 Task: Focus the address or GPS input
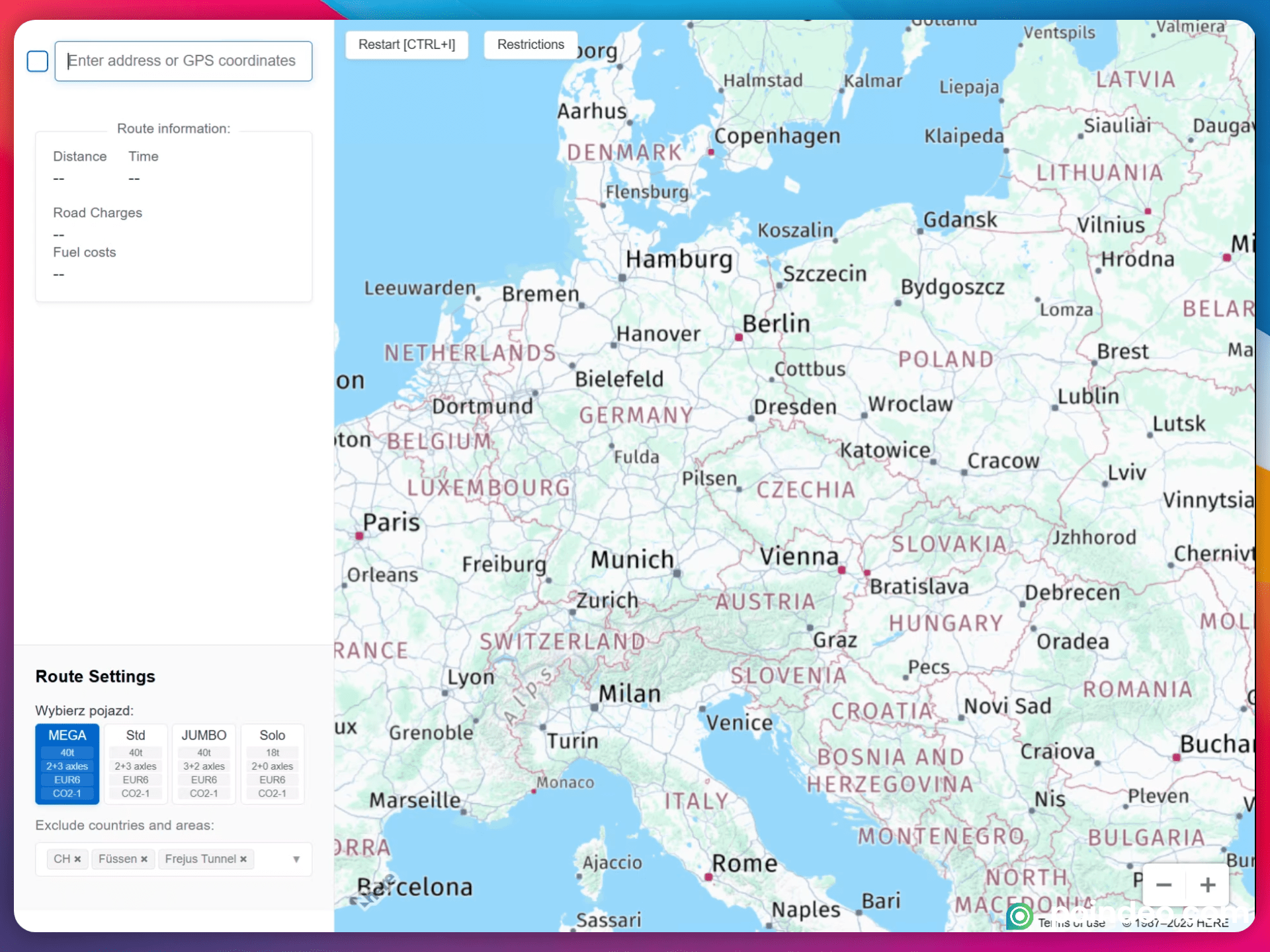pos(183,61)
